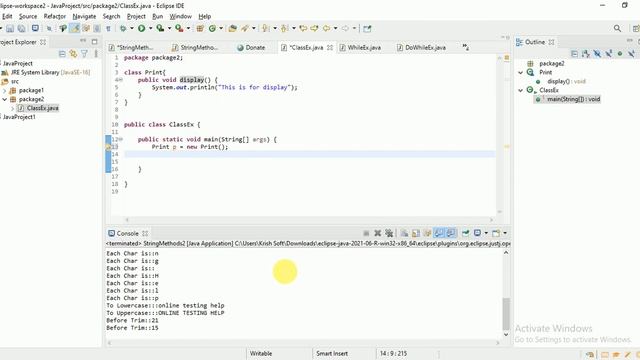Switch to the Donate tab

pyautogui.click(x=251, y=48)
